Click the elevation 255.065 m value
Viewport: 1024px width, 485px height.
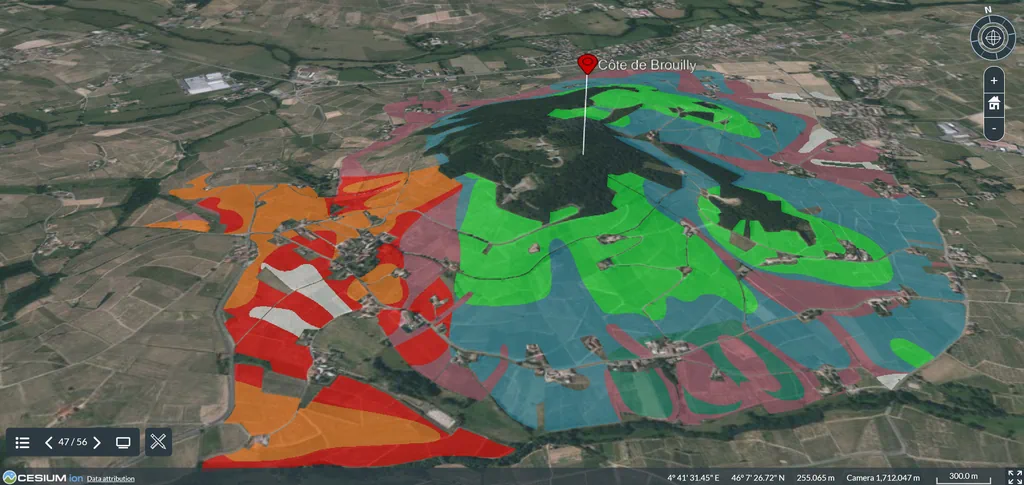click(816, 478)
